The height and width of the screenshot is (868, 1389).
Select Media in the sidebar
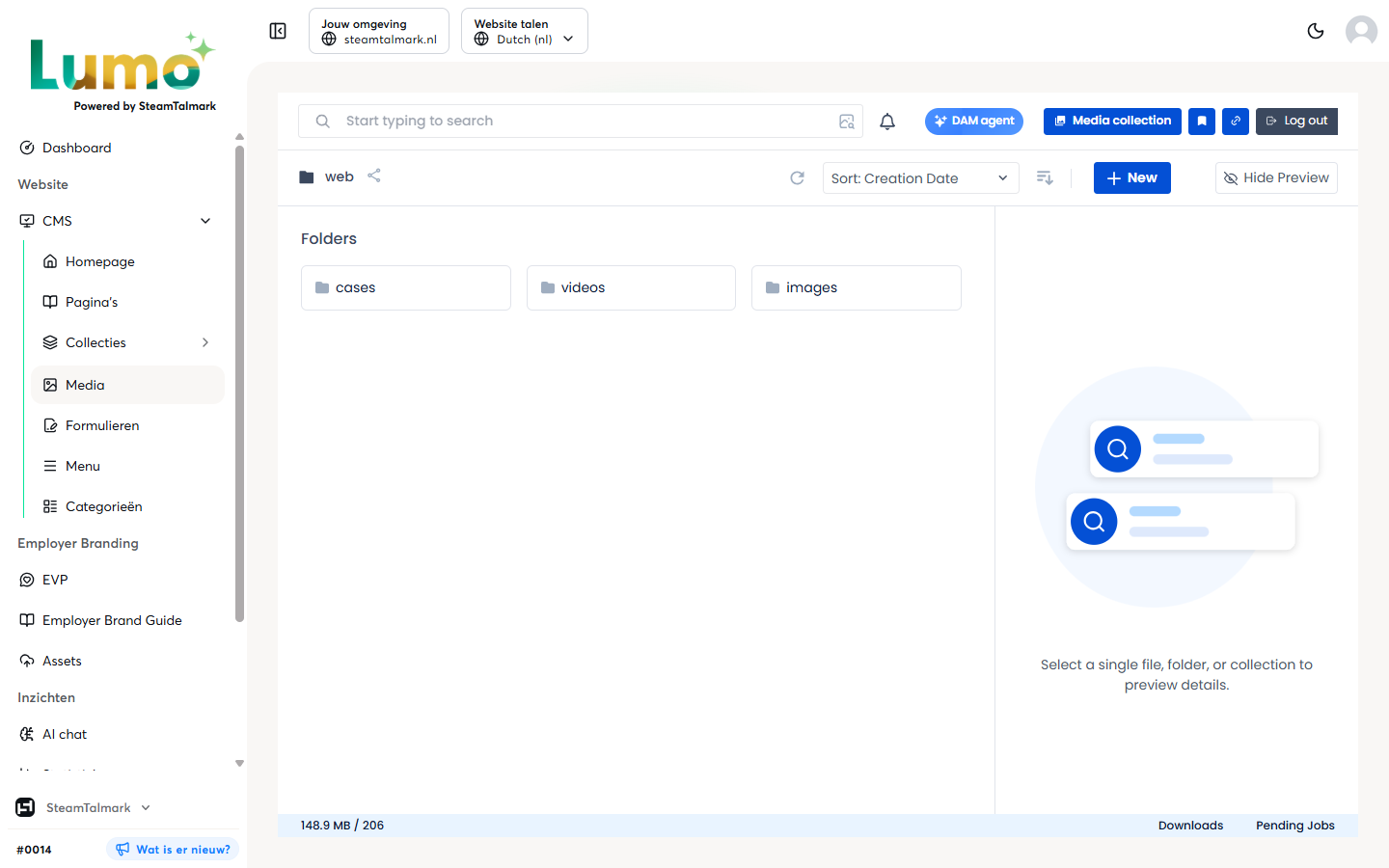click(127, 385)
